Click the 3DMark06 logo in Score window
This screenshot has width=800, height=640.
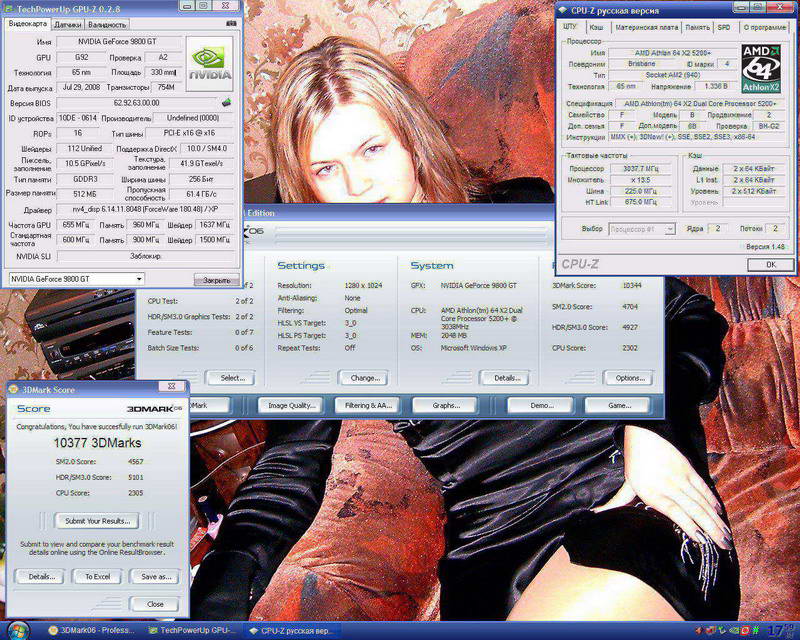tap(151, 409)
